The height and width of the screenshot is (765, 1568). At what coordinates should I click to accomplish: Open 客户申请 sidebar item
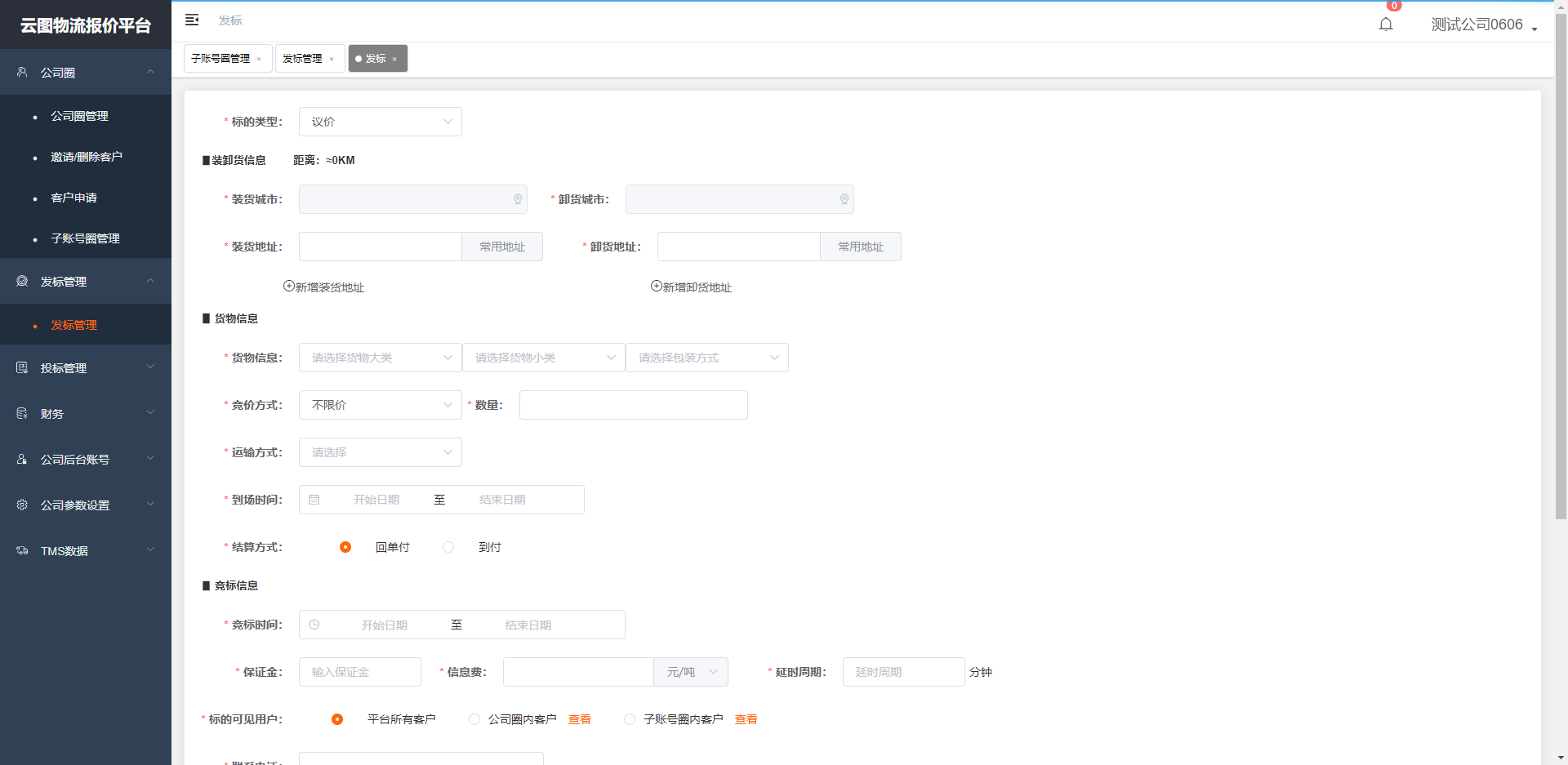pyautogui.click(x=86, y=198)
